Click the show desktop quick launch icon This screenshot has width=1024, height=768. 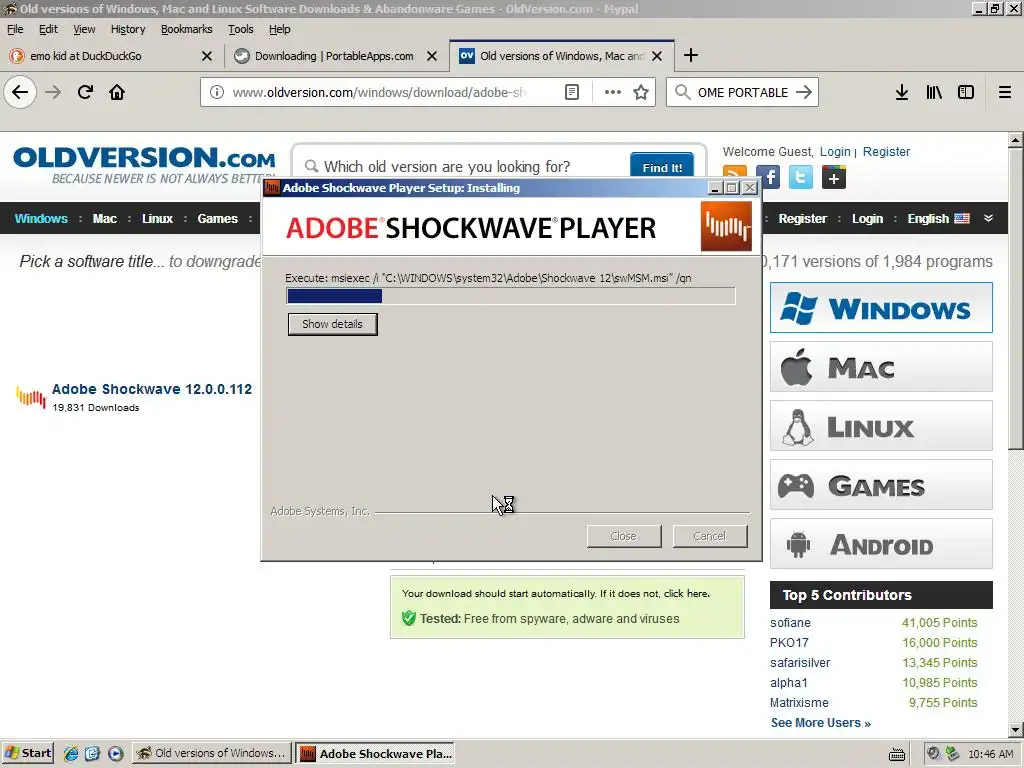[x=93, y=753]
